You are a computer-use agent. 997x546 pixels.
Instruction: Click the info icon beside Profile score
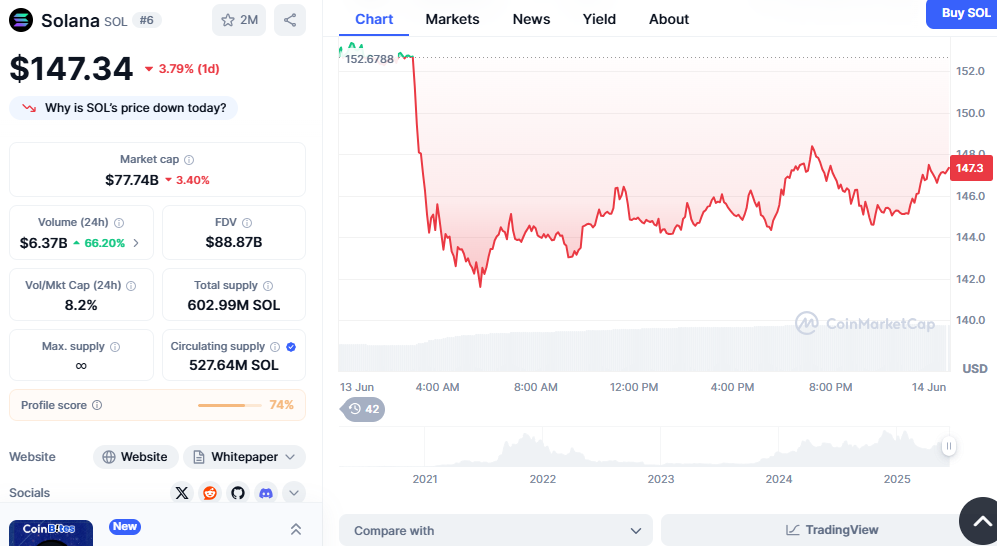[x=97, y=405]
